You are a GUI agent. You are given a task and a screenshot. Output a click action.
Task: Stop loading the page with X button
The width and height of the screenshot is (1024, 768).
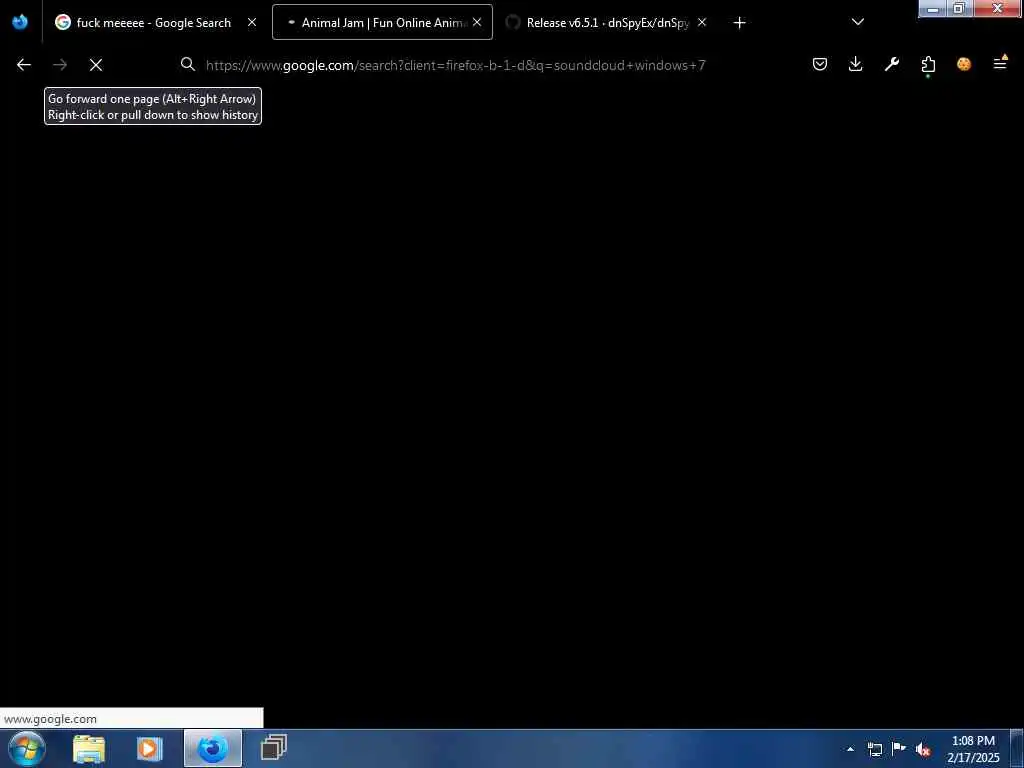coord(96,65)
